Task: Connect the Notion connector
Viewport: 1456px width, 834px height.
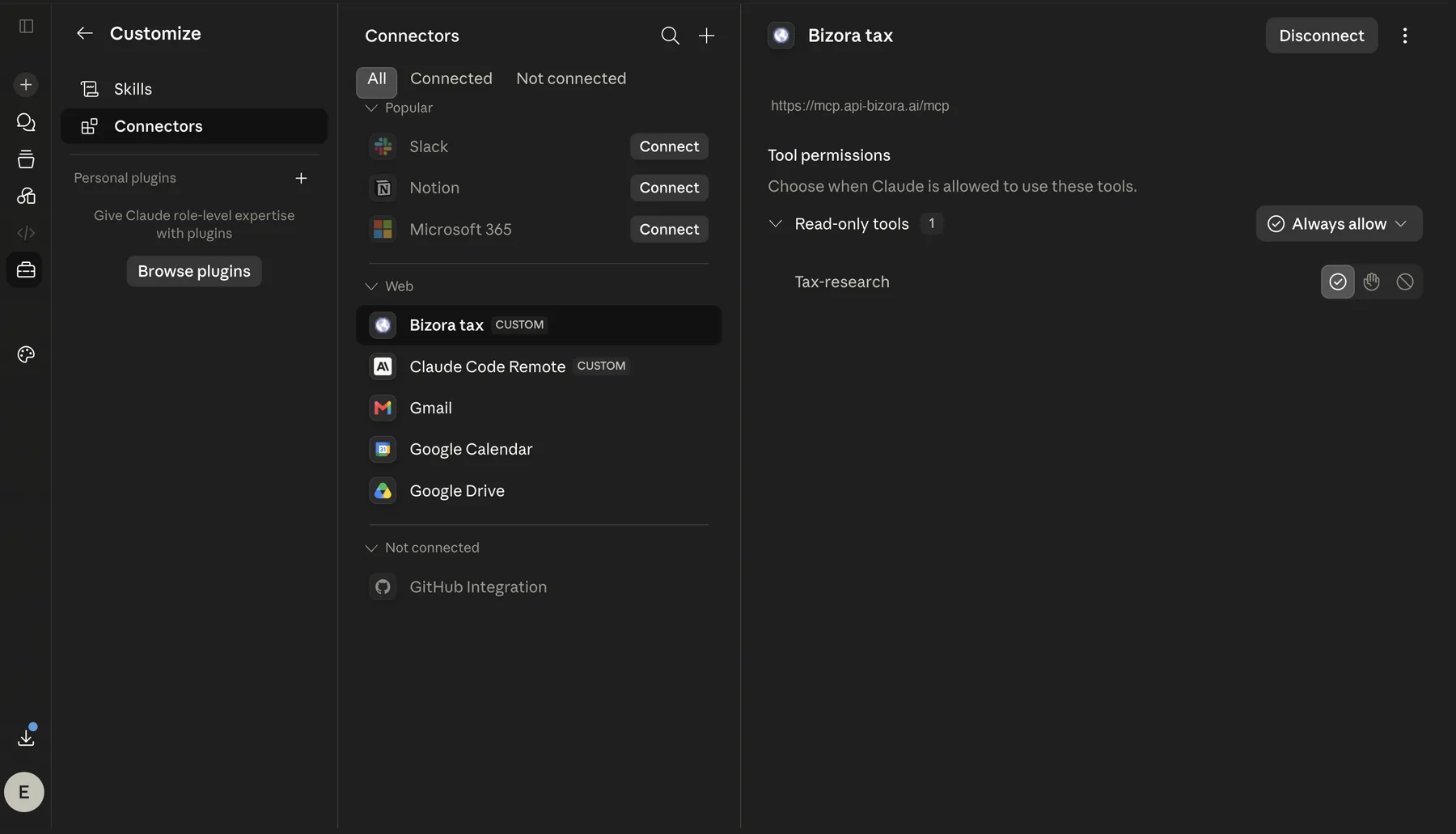Action: pos(669,188)
